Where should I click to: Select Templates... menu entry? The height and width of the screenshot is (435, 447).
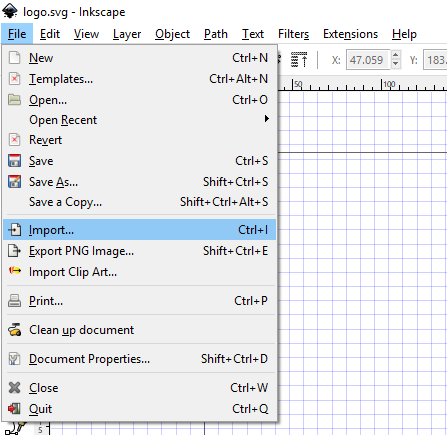(139, 79)
